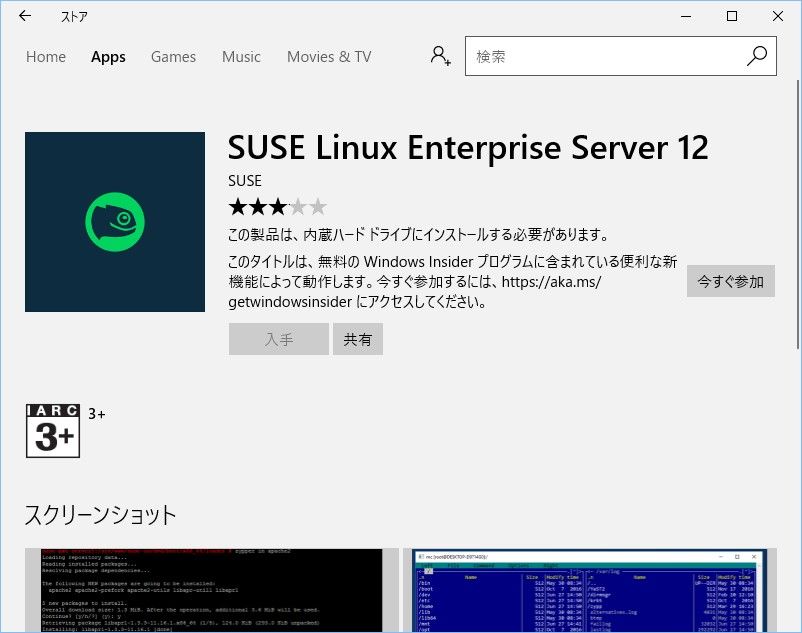Select the Apps tab
The height and width of the screenshot is (633, 802).
point(108,57)
